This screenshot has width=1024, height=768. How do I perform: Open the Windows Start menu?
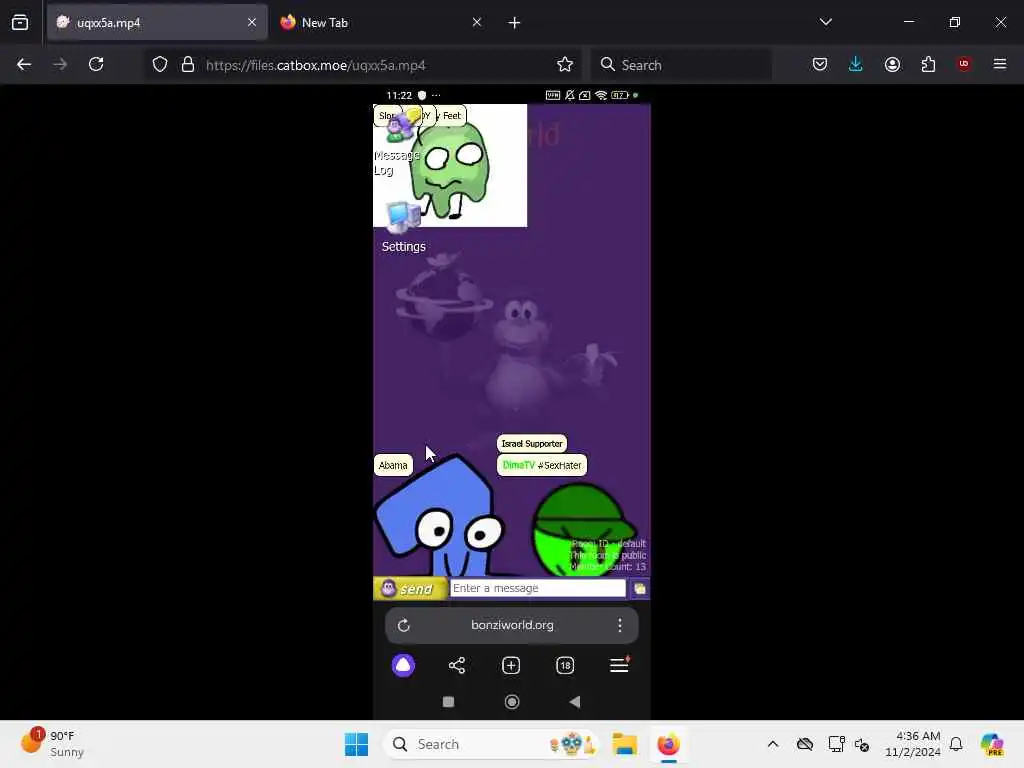pos(357,744)
